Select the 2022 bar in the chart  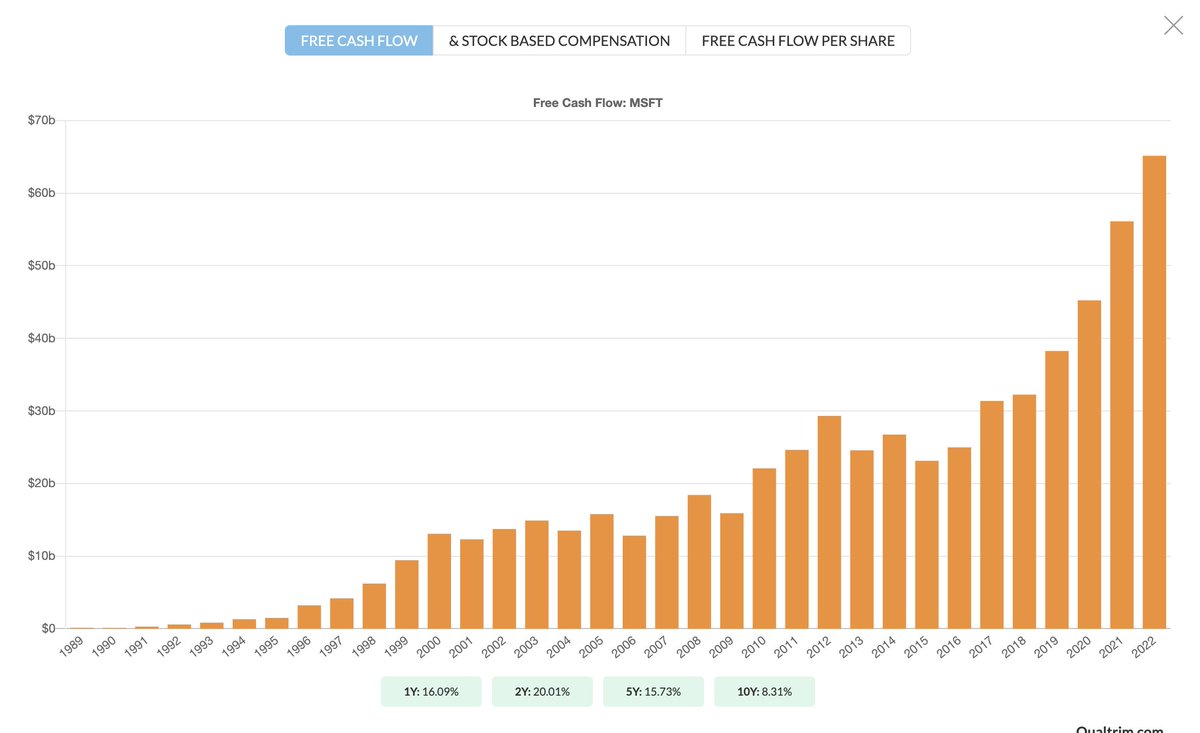(1154, 392)
